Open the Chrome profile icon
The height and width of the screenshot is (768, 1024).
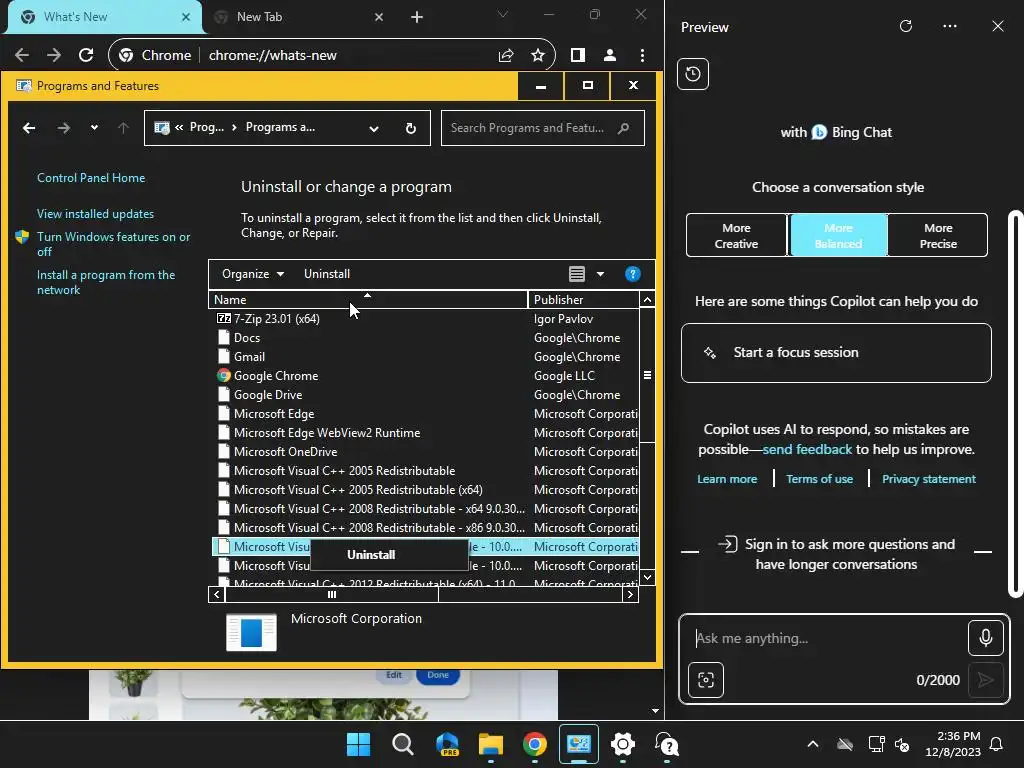pyautogui.click(x=610, y=56)
